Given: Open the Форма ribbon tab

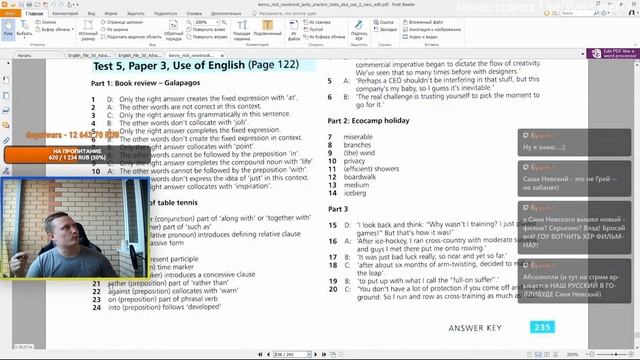Looking at the screenshot, I should pyautogui.click(x=111, y=13).
